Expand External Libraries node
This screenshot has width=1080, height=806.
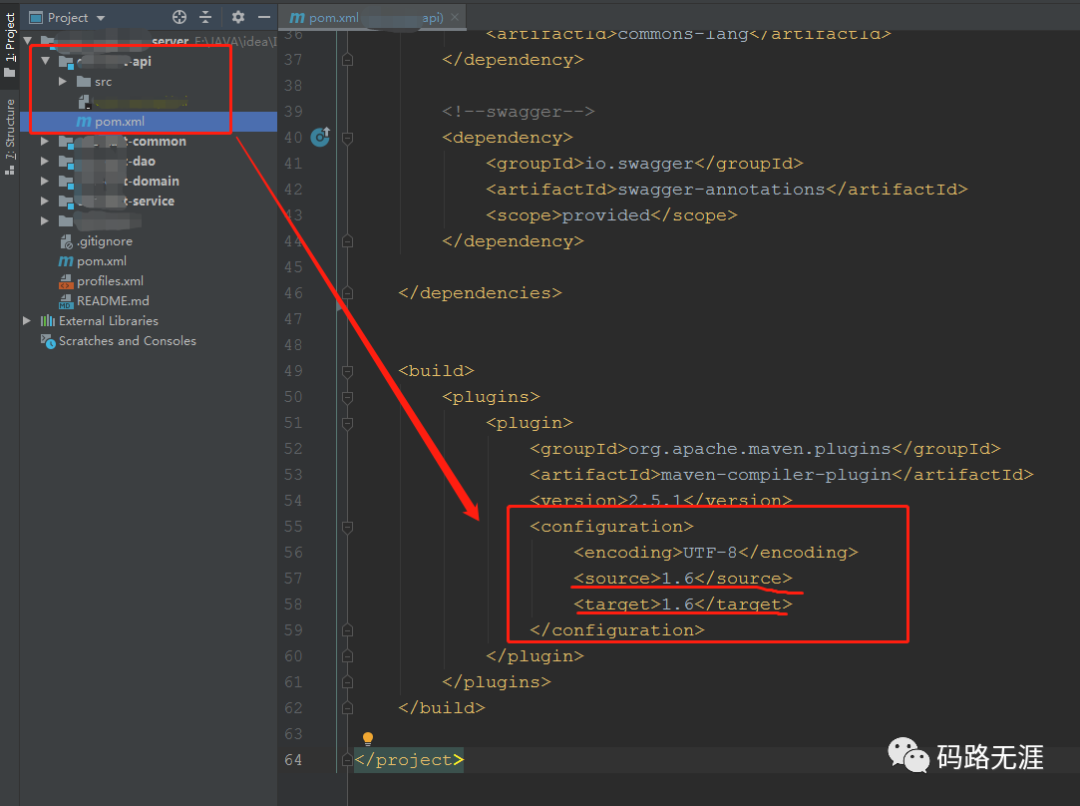point(27,321)
